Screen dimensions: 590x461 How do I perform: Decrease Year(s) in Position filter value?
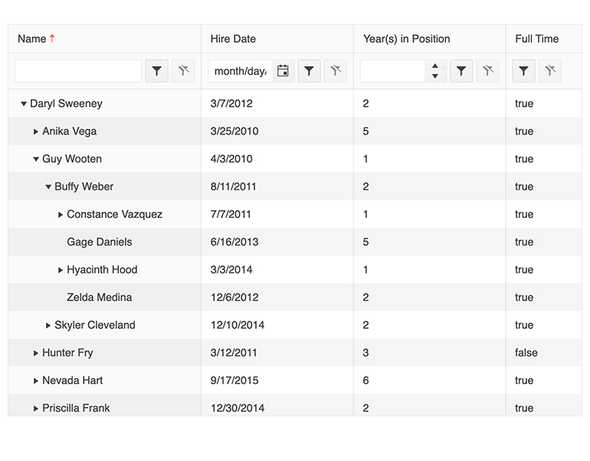[435, 76]
